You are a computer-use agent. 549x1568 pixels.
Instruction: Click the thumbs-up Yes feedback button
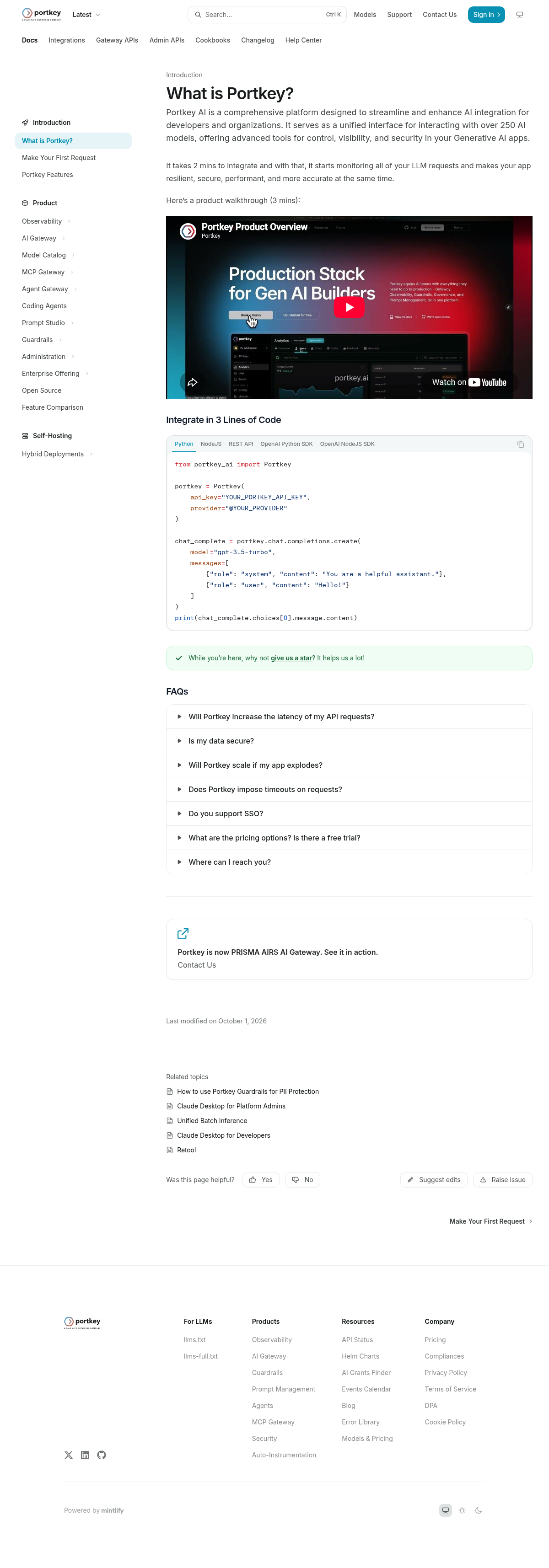click(x=261, y=1180)
